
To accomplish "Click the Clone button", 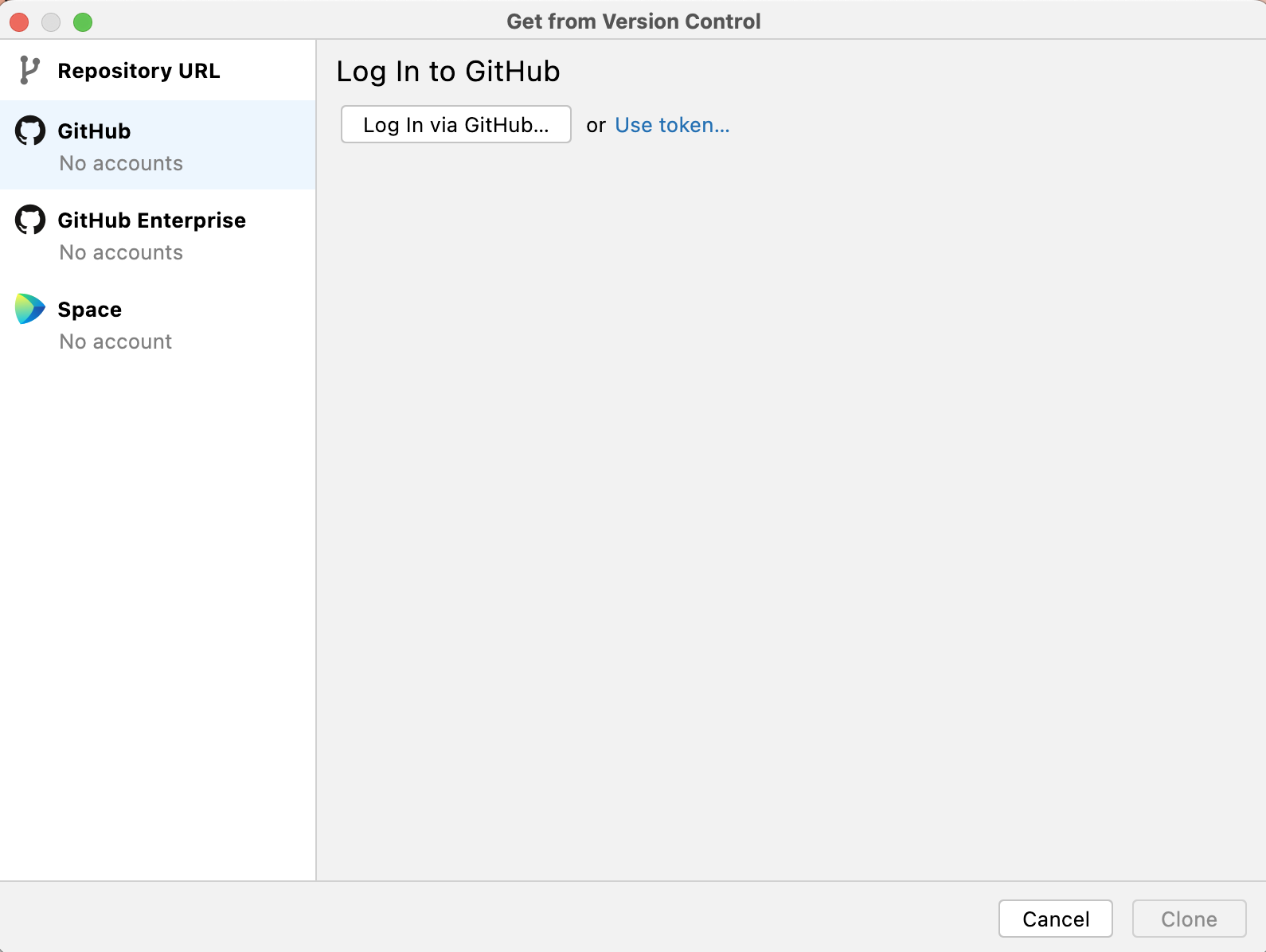I will point(1189,919).
